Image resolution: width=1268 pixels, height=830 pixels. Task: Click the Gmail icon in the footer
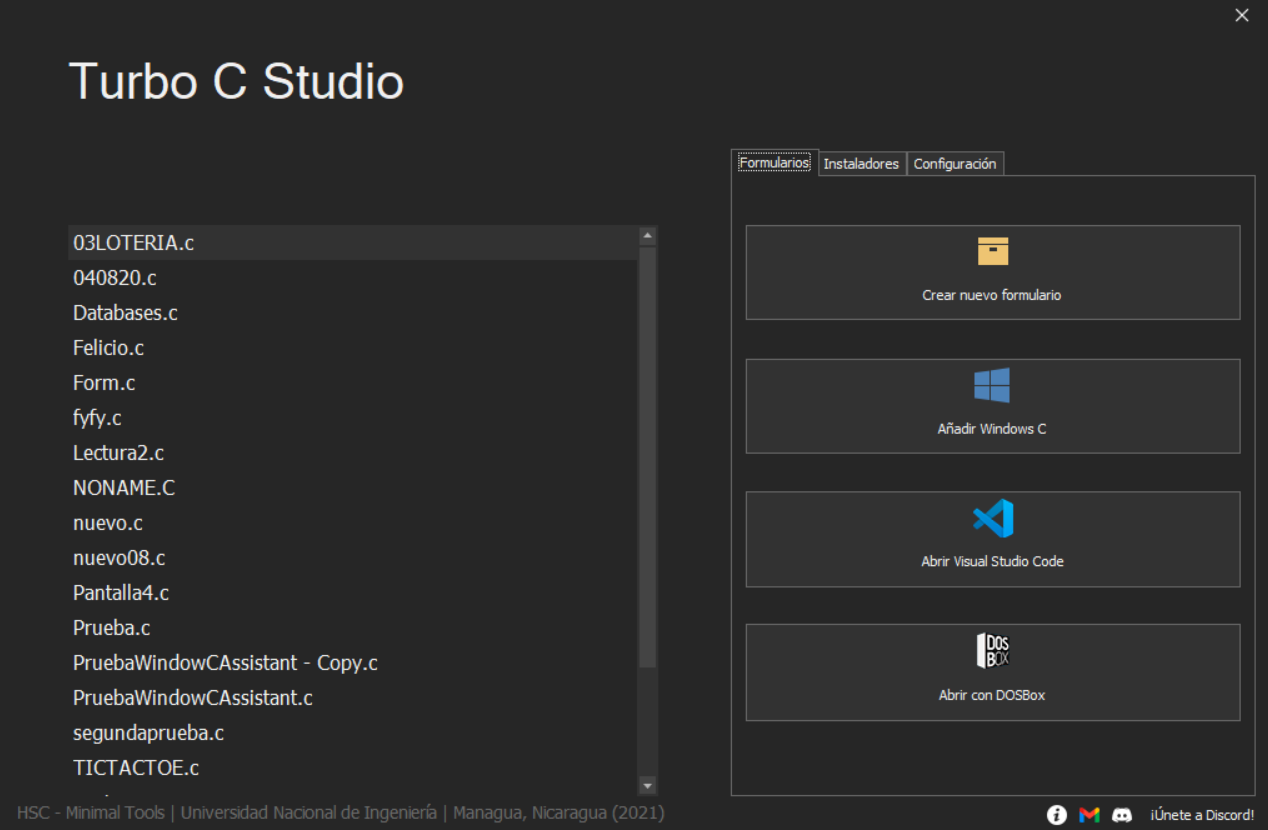click(x=1089, y=814)
